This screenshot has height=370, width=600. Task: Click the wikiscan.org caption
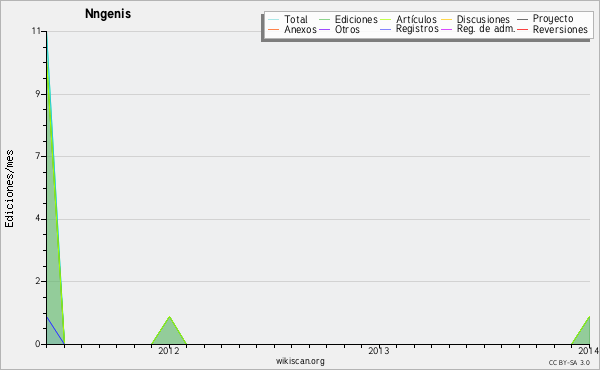pos(300,361)
